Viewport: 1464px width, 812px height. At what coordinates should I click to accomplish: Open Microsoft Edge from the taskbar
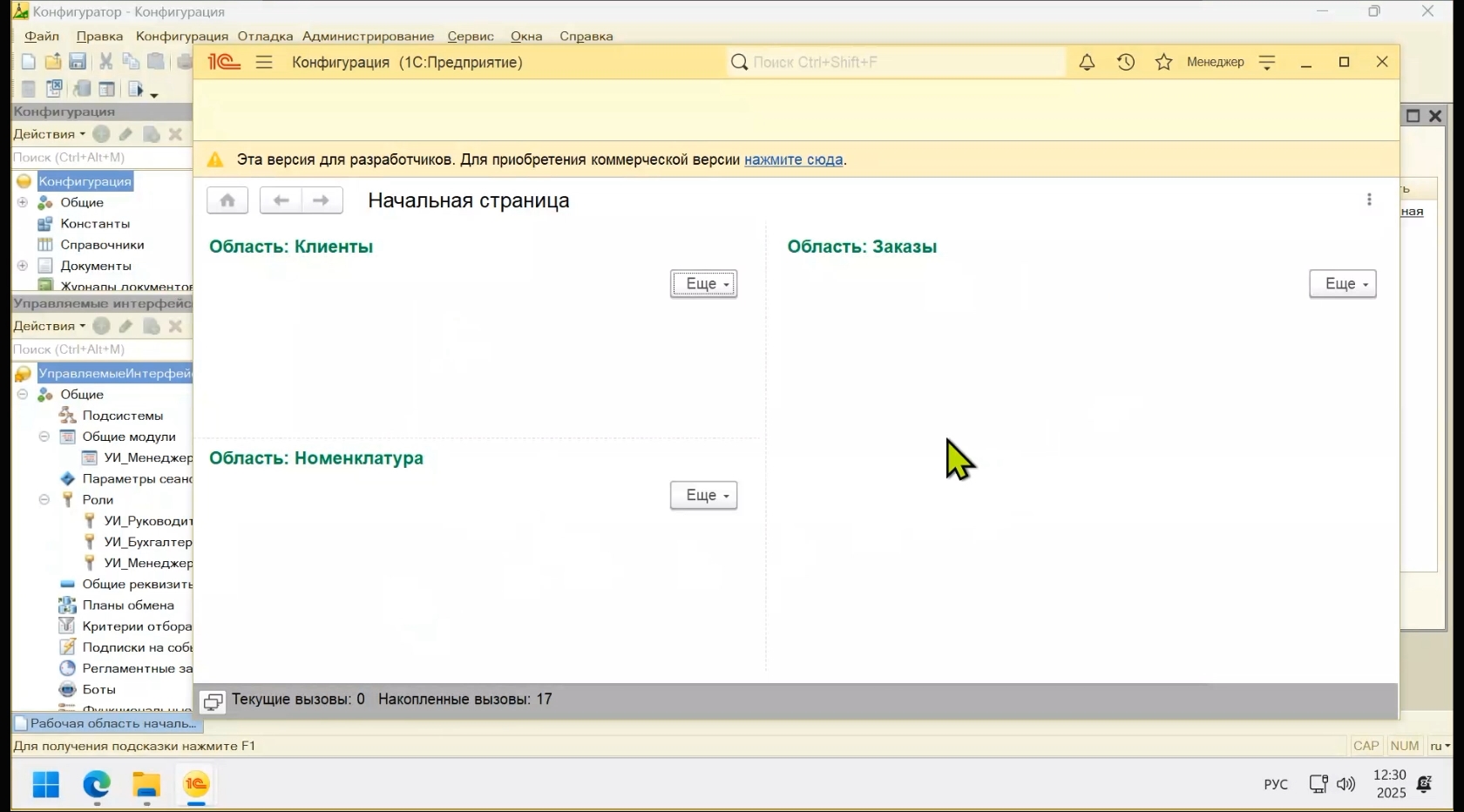pyautogui.click(x=97, y=784)
